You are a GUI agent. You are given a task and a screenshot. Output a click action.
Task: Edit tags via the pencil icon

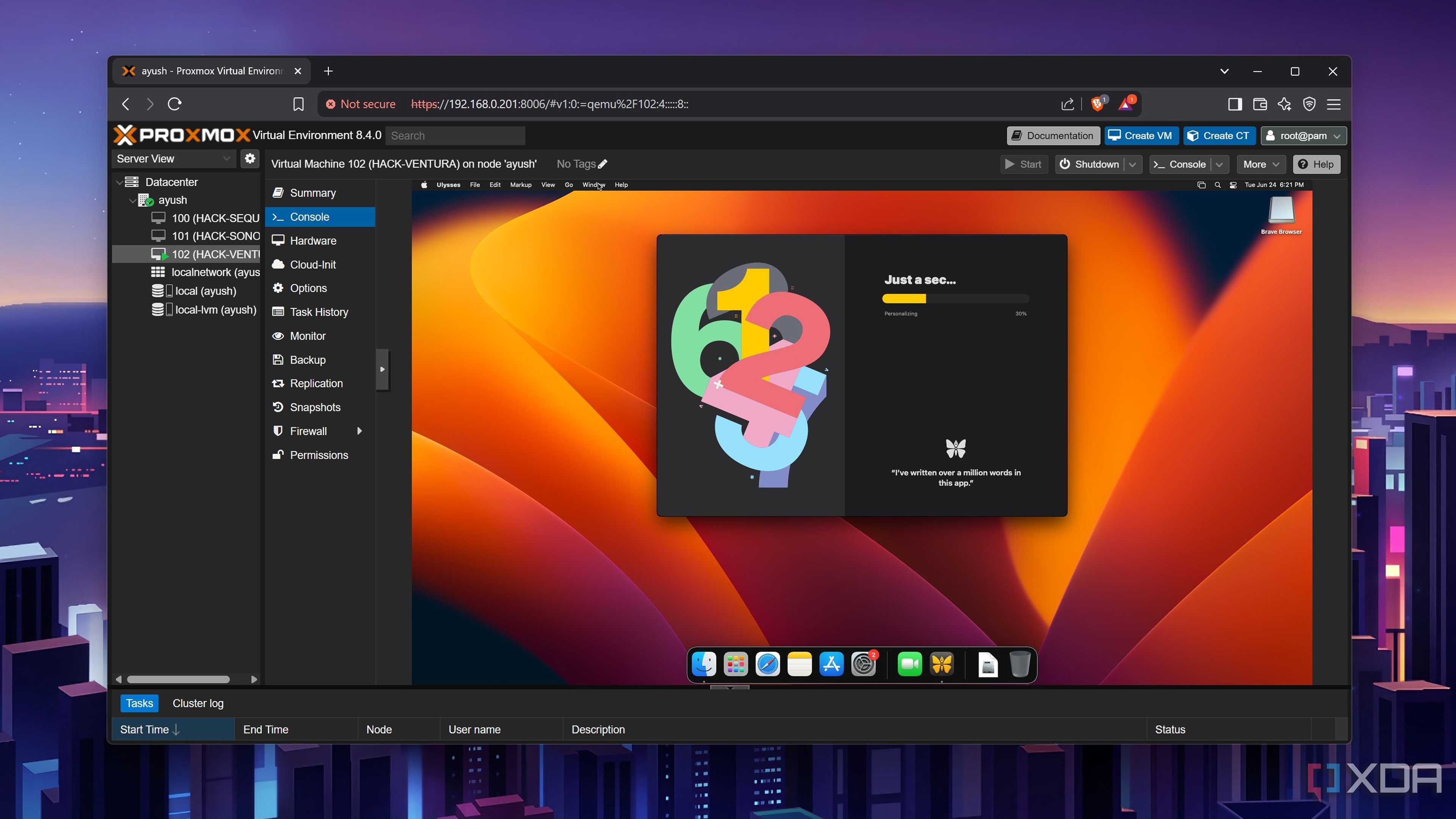pos(602,164)
